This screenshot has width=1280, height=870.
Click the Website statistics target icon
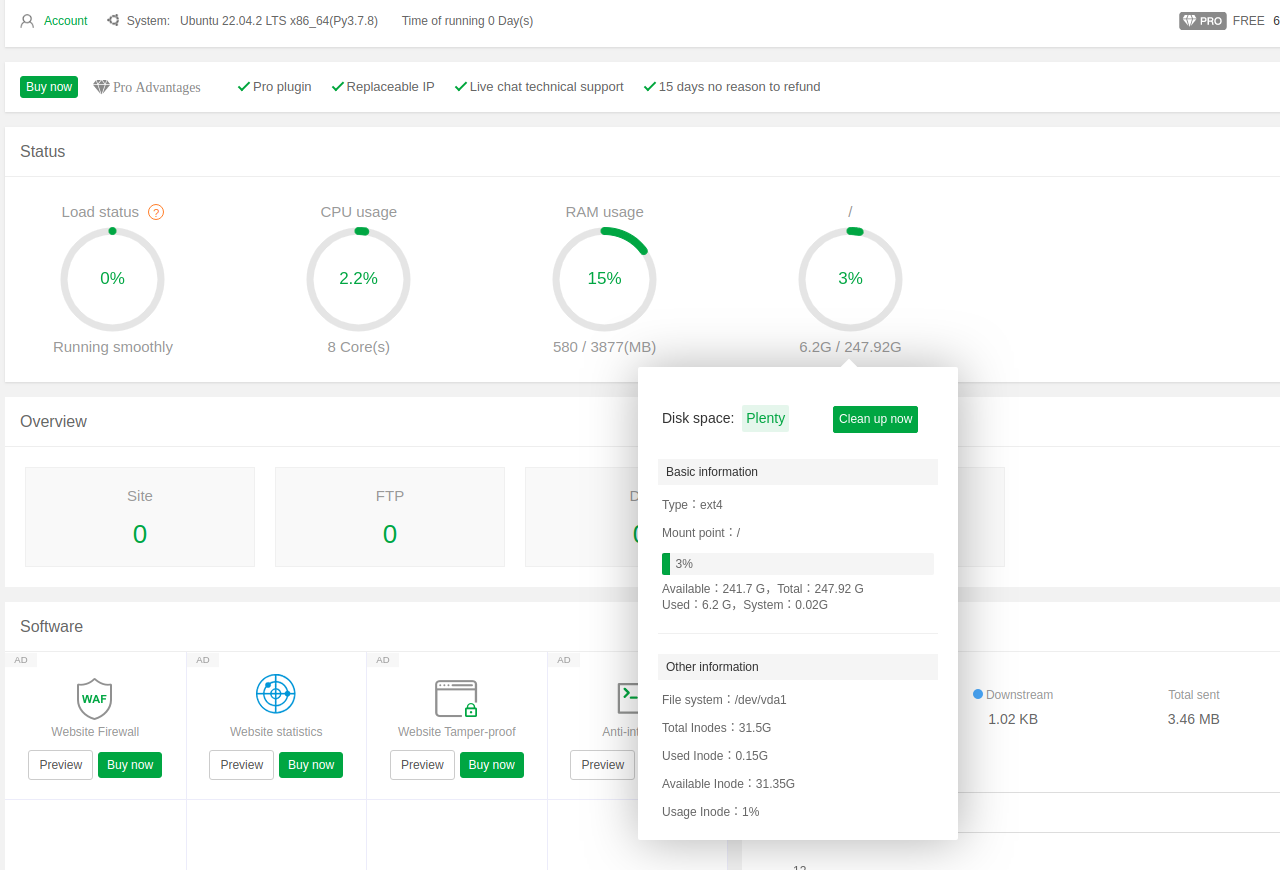275,693
